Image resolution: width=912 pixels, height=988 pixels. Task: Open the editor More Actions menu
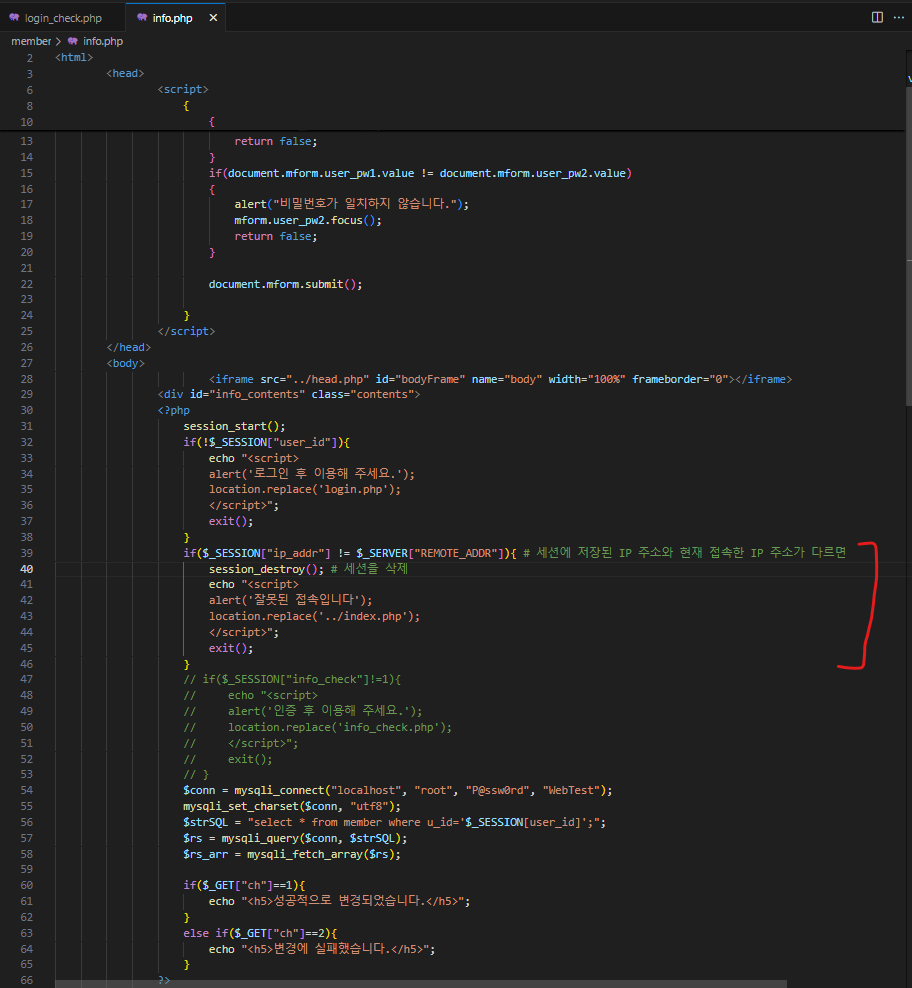[x=899, y=17]
